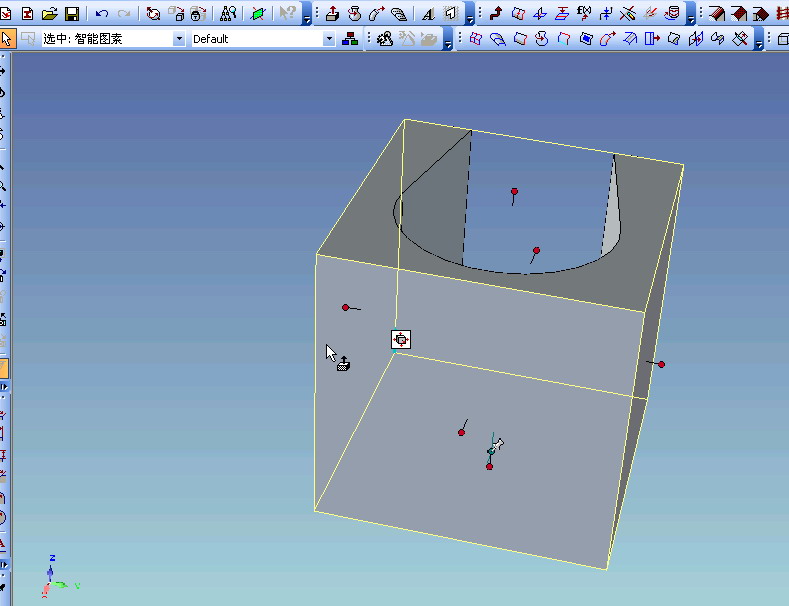Screen dimensions: 789x606
Task: Click the XYZ axis triad
Action: (x=59, y=577)
